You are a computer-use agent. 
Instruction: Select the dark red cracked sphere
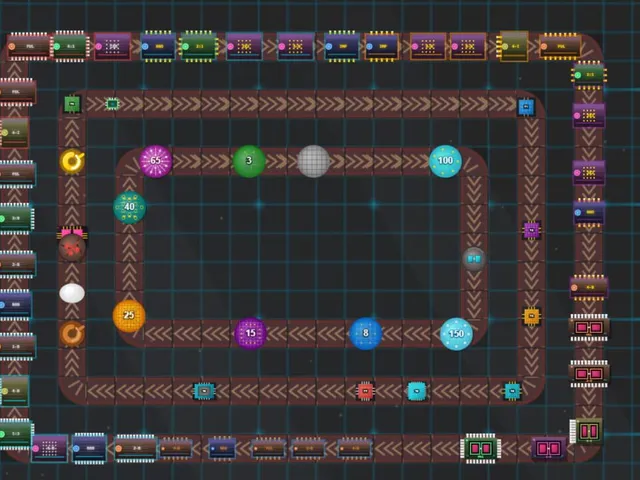72,248
